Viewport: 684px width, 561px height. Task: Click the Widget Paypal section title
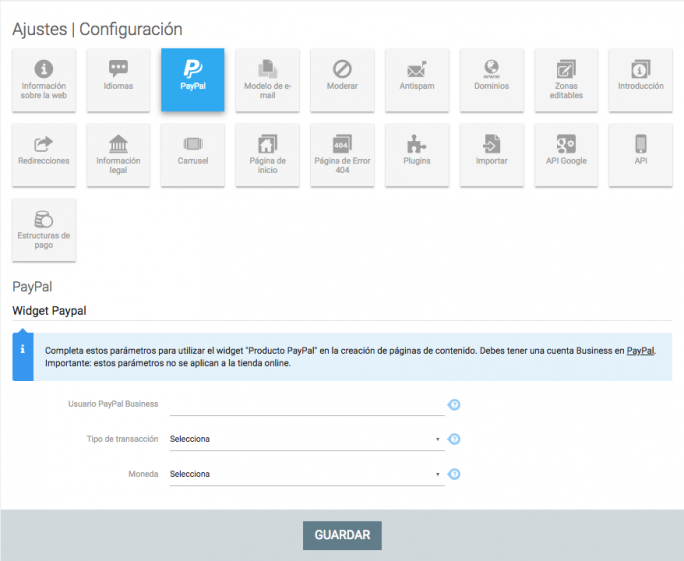pos(49,311)
